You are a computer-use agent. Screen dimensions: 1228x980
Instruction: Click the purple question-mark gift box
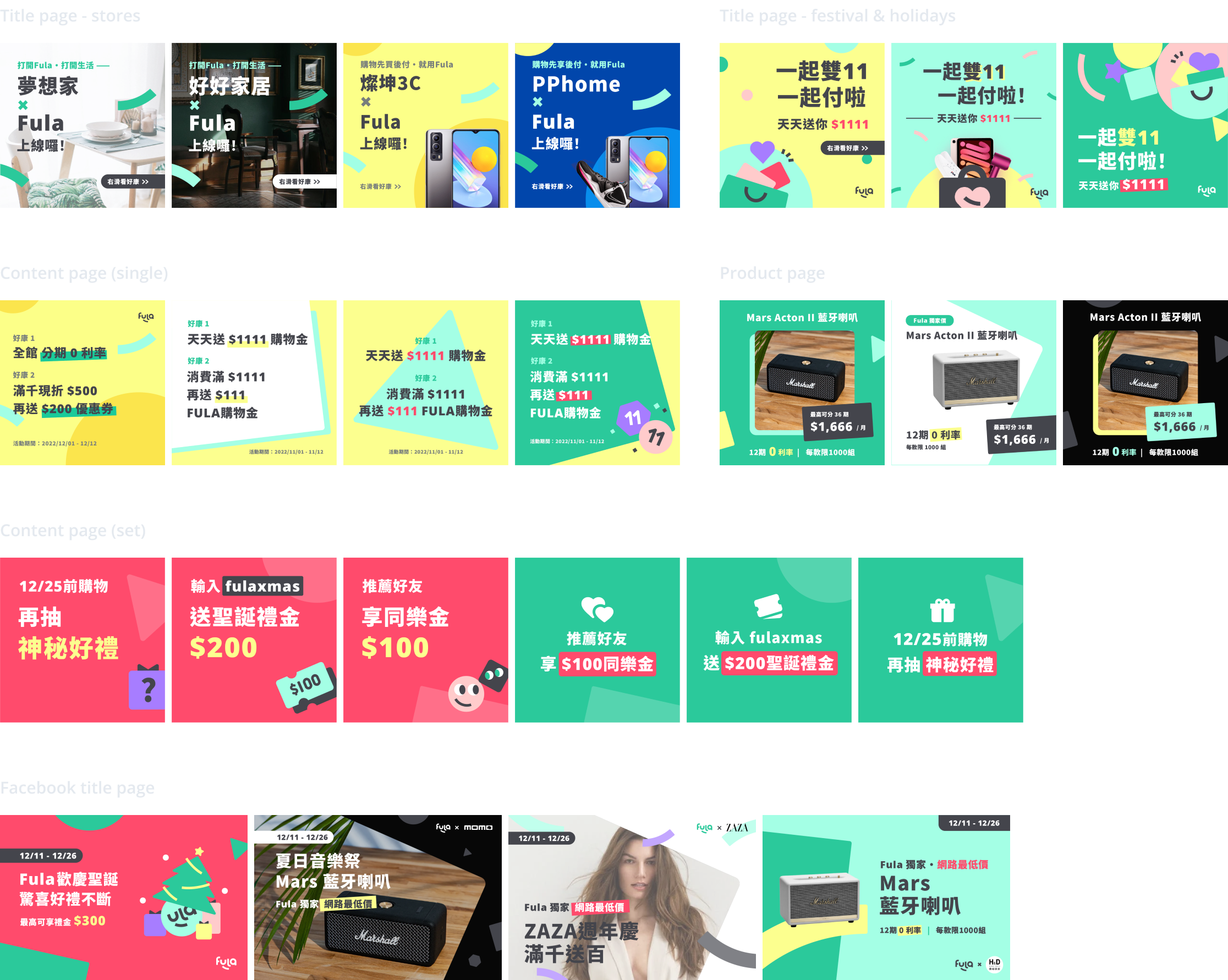coord(147,687)
